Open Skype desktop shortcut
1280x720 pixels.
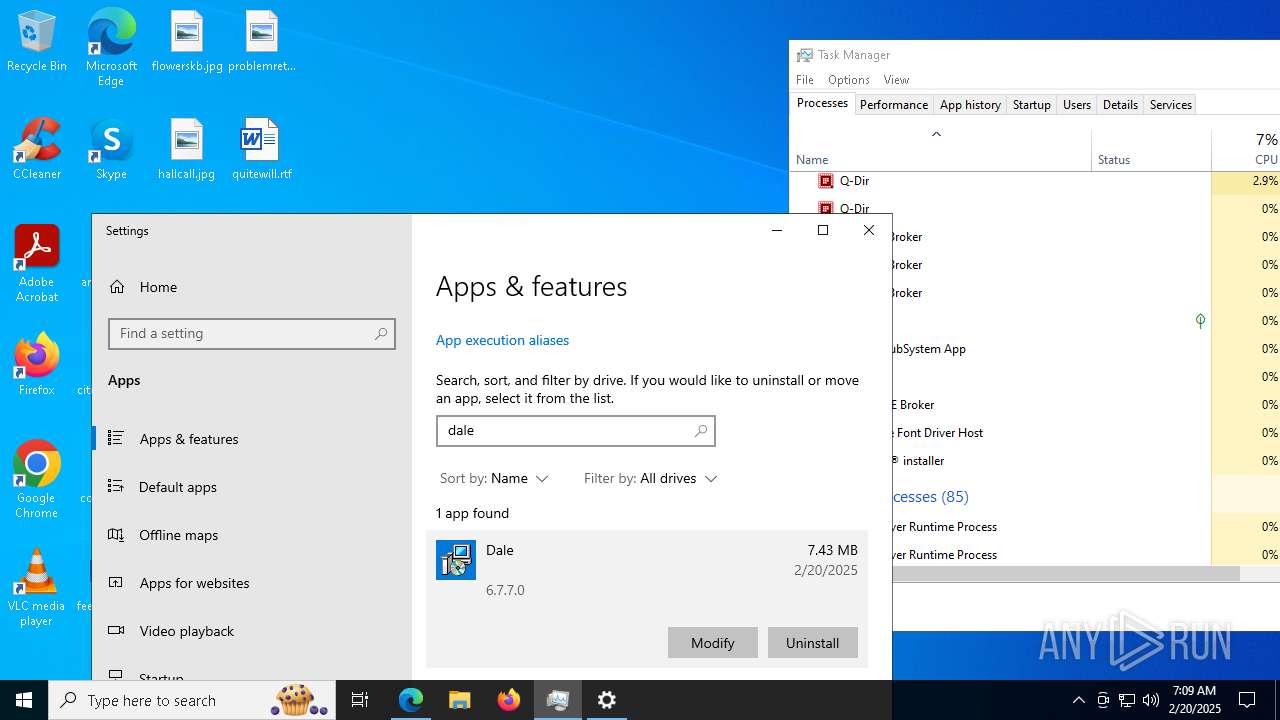(111, 150)
